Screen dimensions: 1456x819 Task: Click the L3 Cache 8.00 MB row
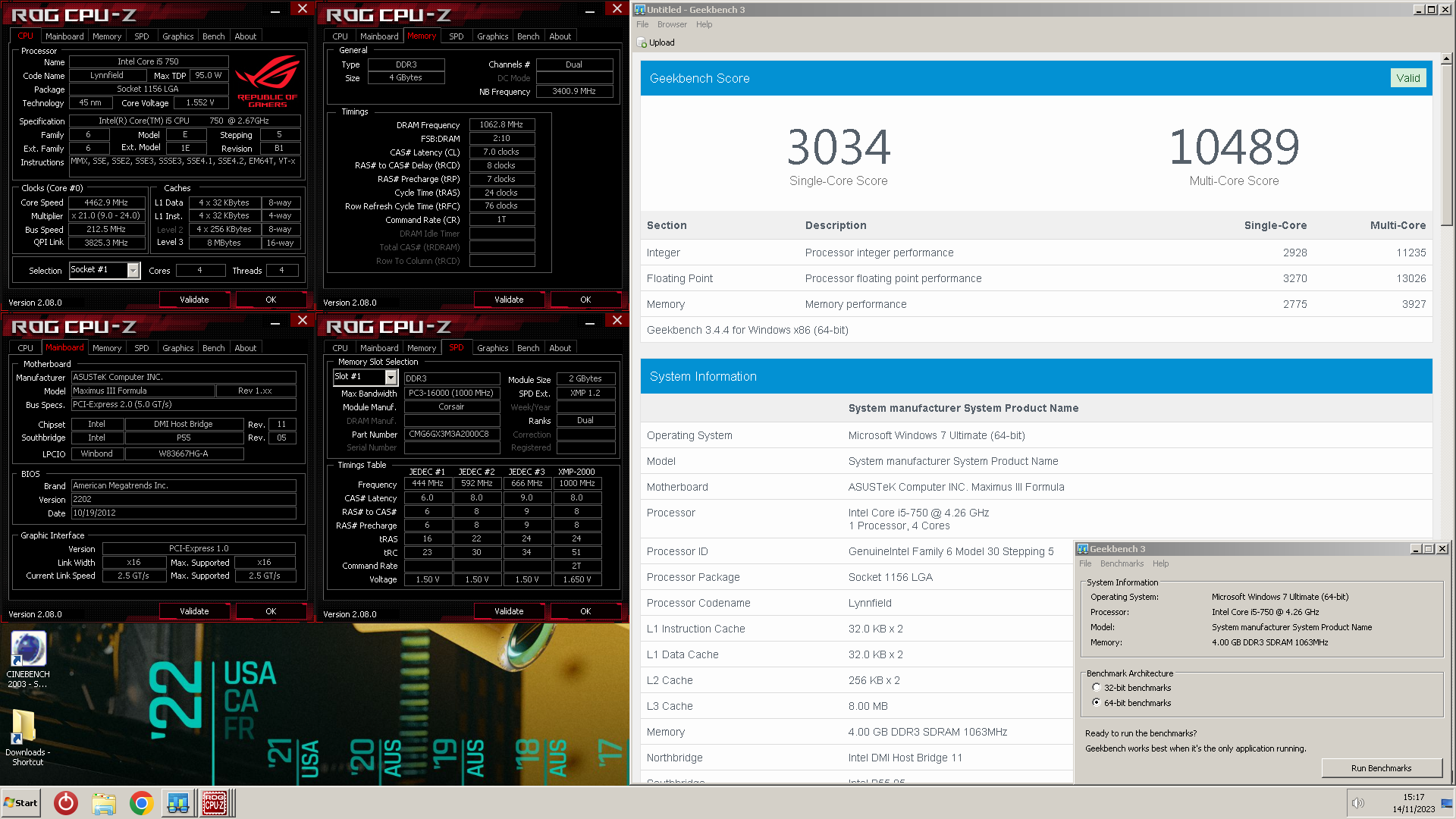[x=857, y=706]
